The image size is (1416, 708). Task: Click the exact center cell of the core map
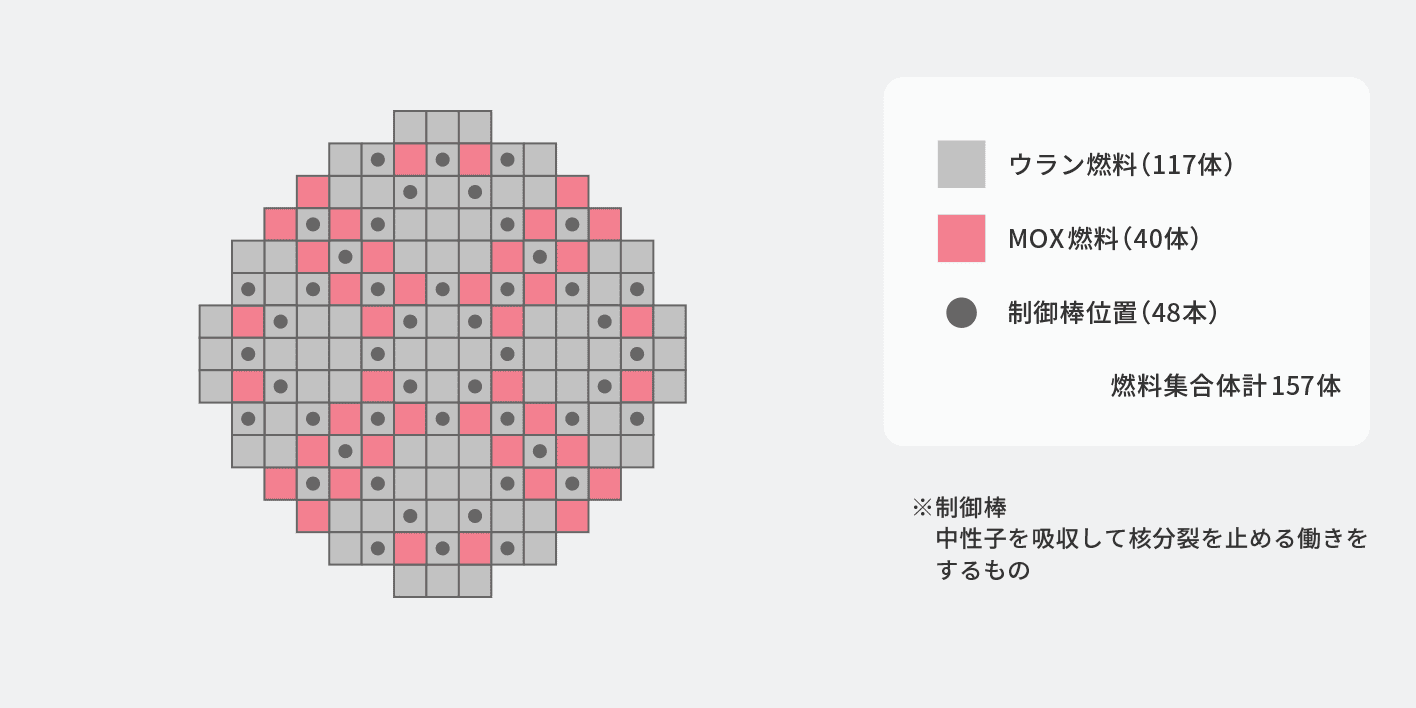pyautogui.click(x=442, y=353)
